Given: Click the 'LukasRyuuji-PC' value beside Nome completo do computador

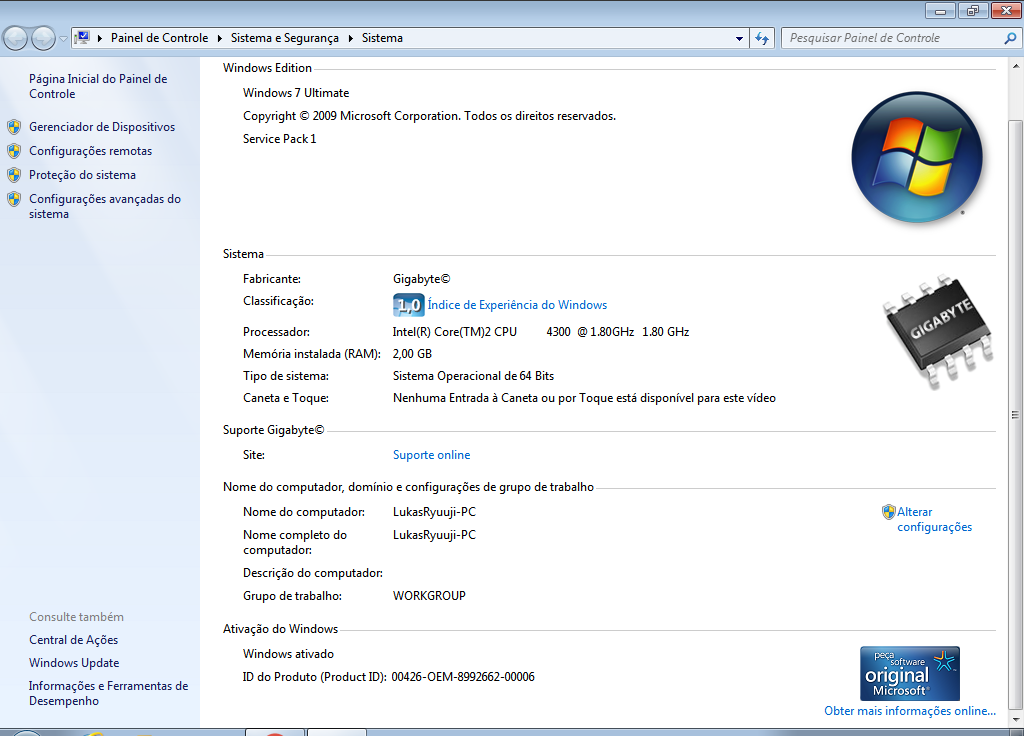Looking at the screenshot, I should 434,535.
